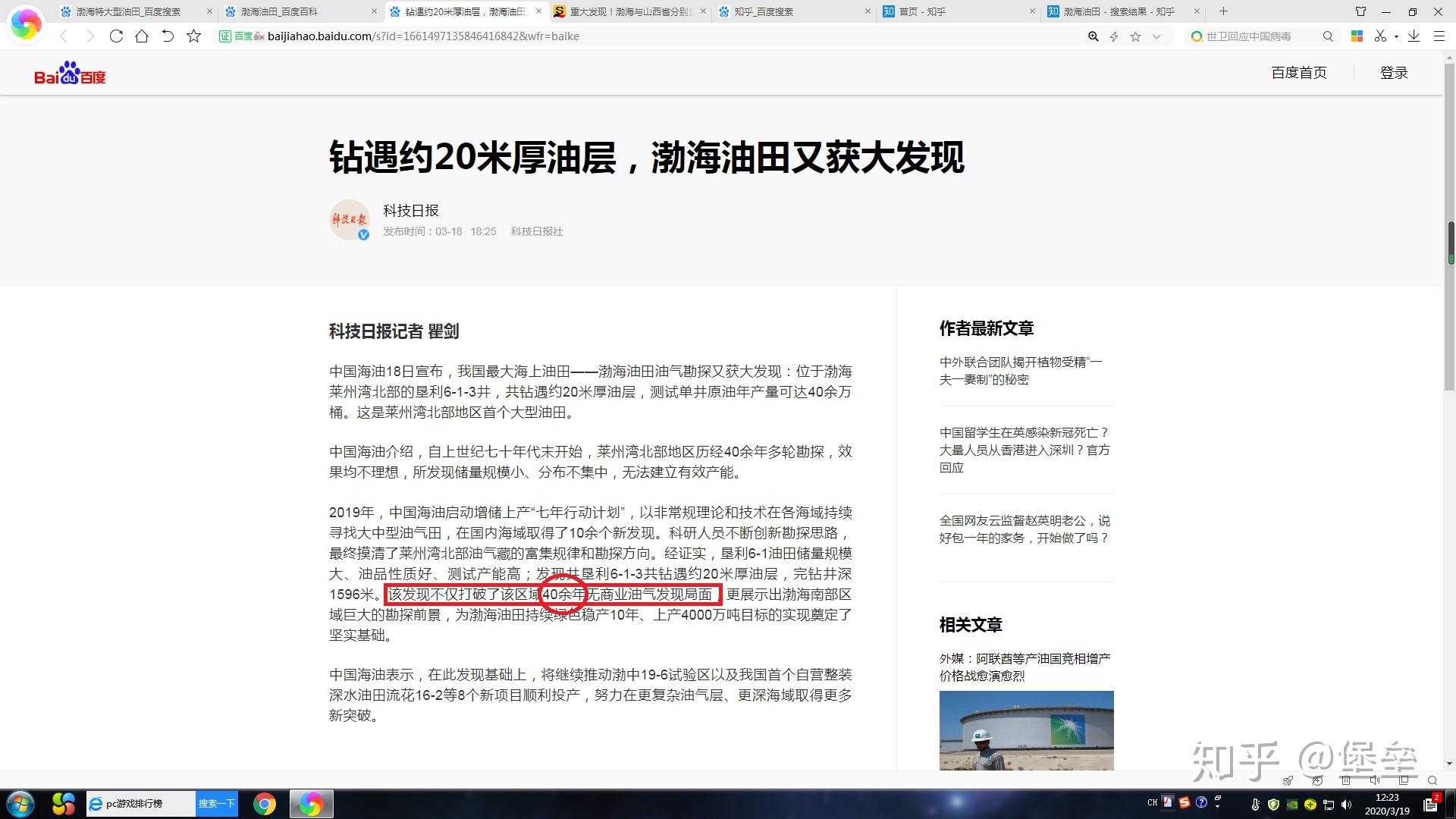Image resolution: width=1456 pixels, height=819 pixels.
Task: Toggle the page mute speaker icon
Action: tap(1374, 780)
